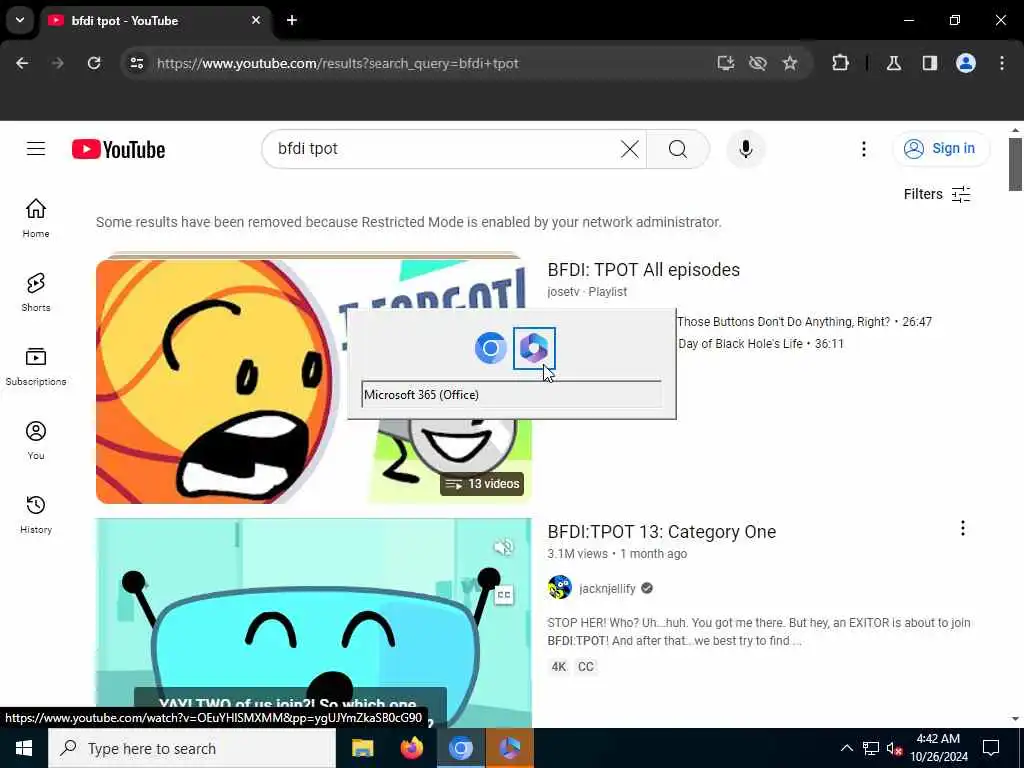Show hidden system tray icons
Image resolution: width=1024 pixels, height=768 pixels.
846,748
